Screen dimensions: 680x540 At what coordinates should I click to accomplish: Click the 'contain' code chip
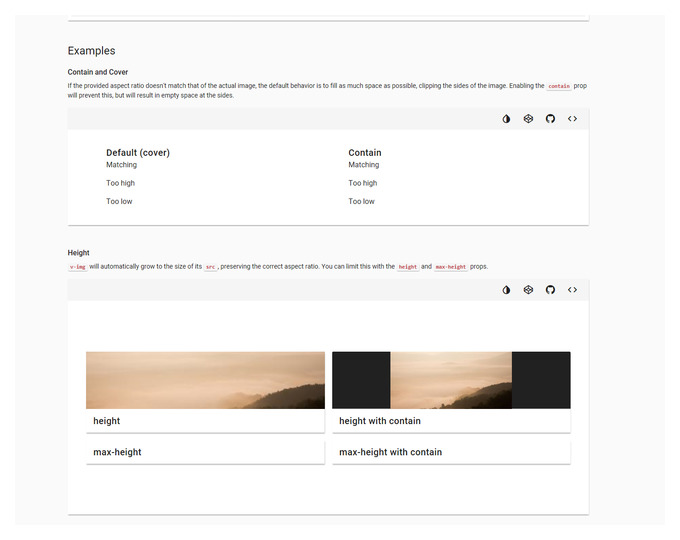point(559,86)
